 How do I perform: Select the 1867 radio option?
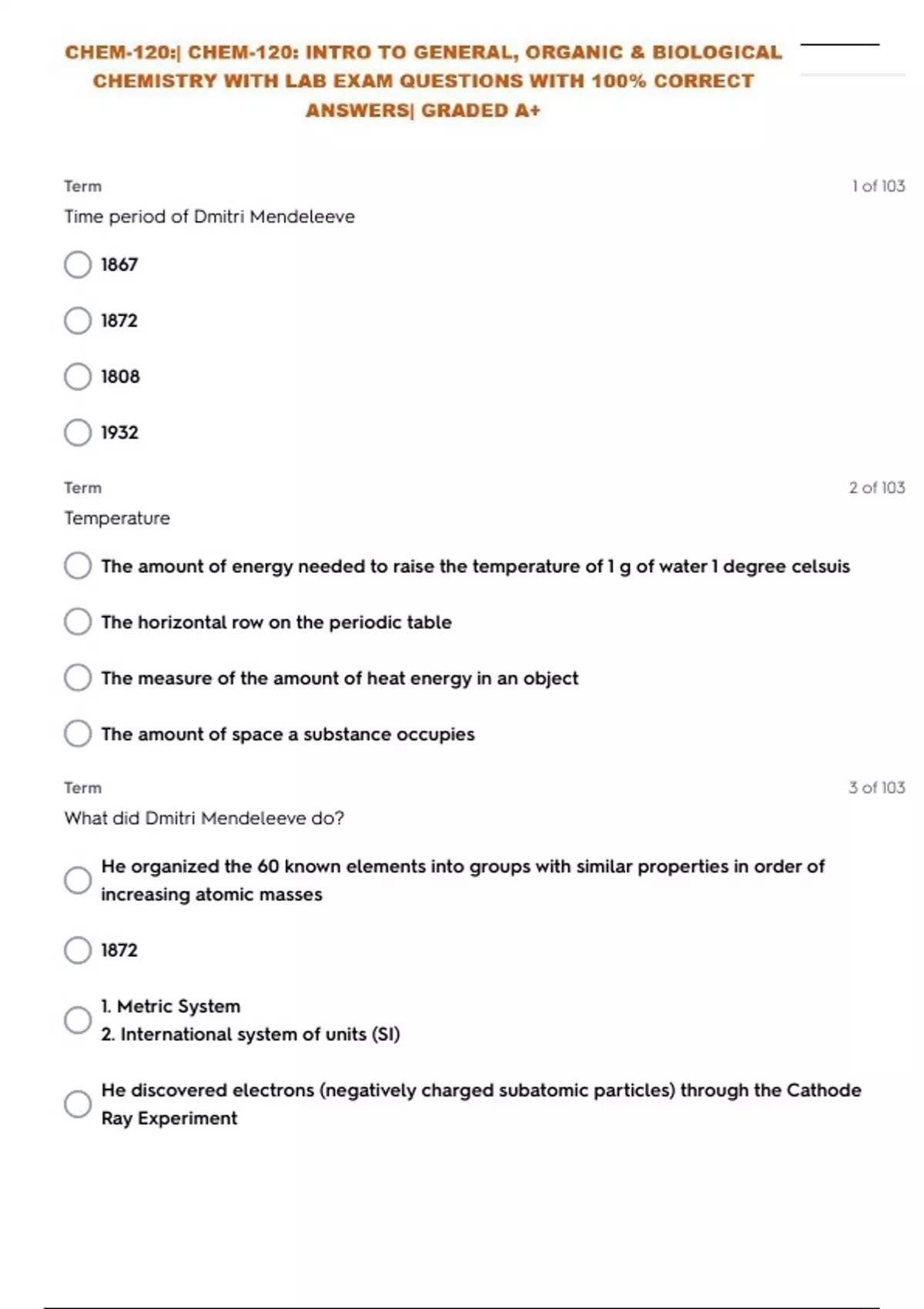coord(78,265)
